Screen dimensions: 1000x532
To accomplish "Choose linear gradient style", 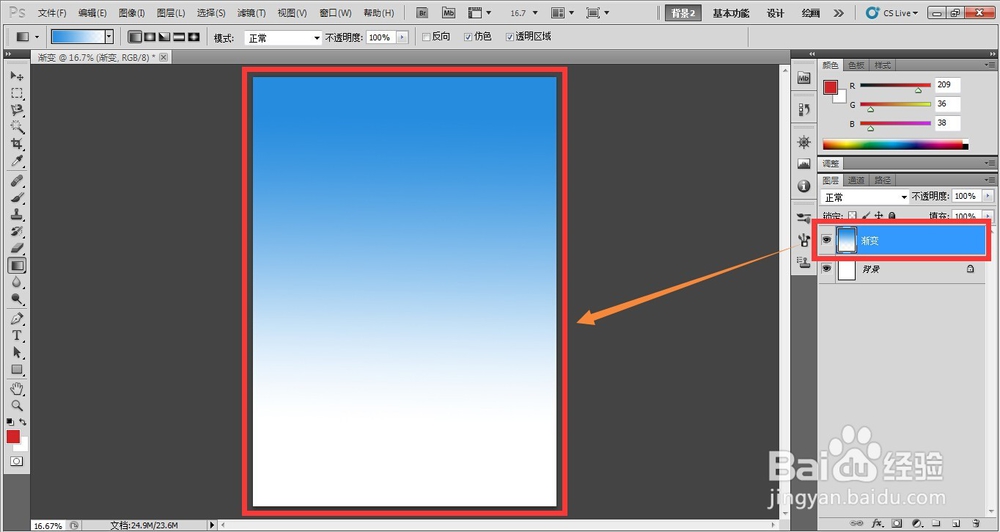I will (135, 37).
